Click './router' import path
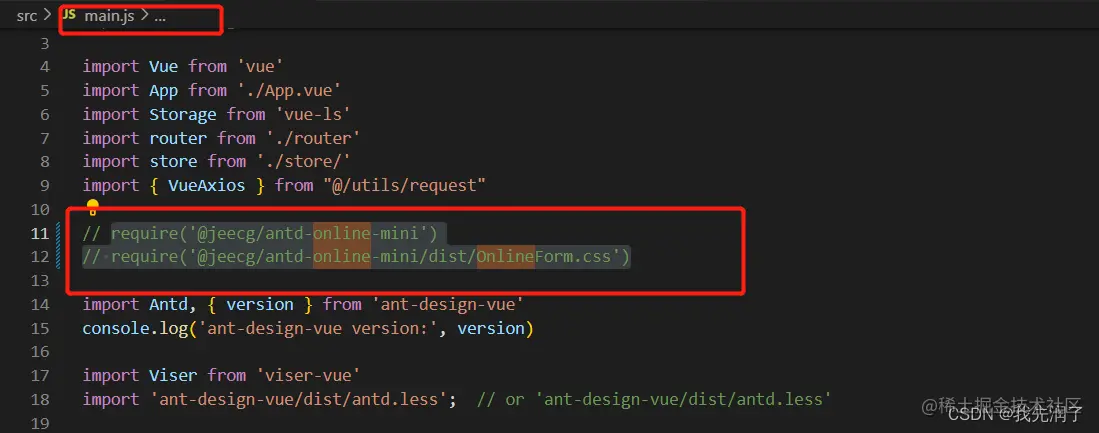Screen dimensions: 1099x433 click(x=313, y=138)
